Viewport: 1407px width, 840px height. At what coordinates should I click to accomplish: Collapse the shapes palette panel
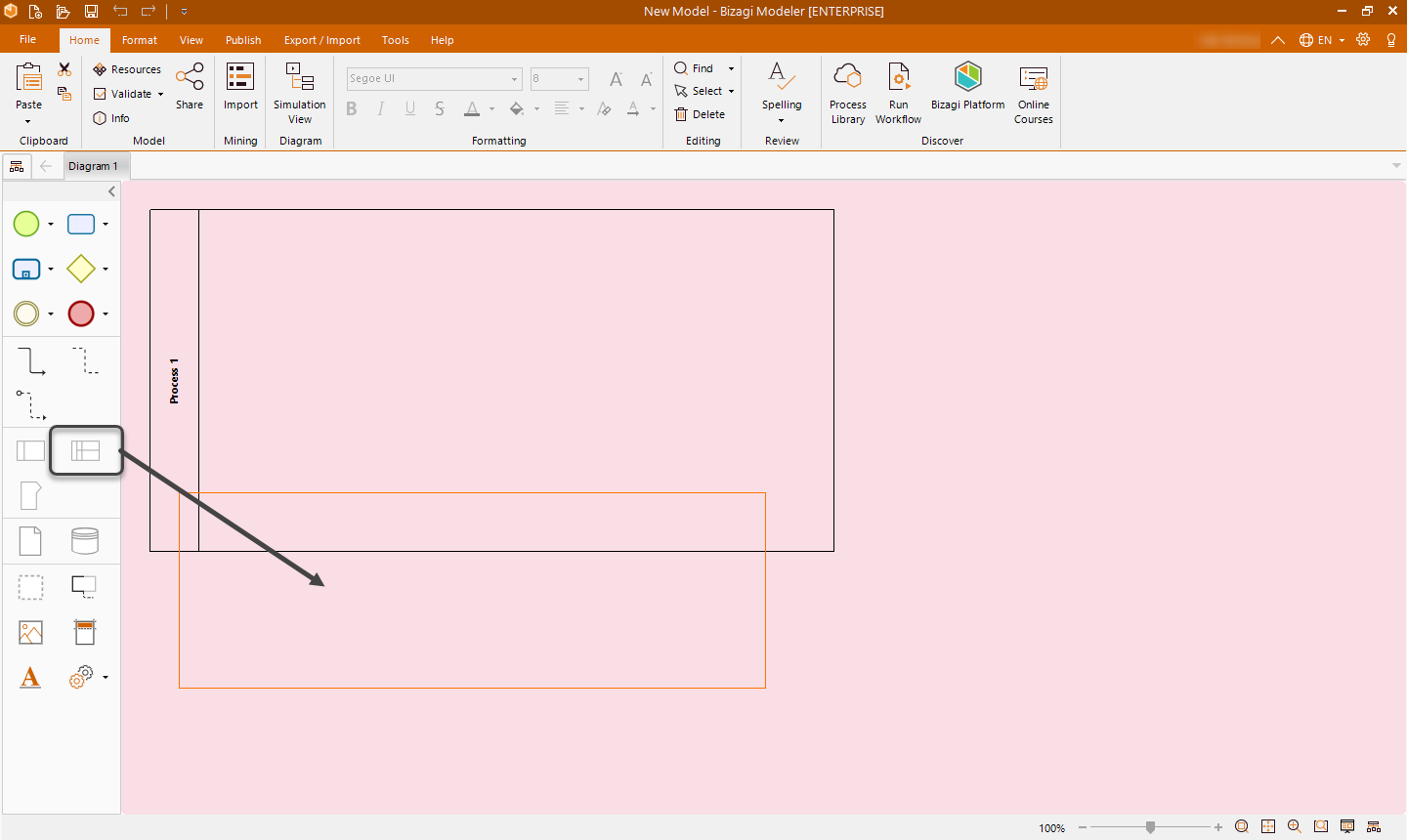click(x=111, y=191)
